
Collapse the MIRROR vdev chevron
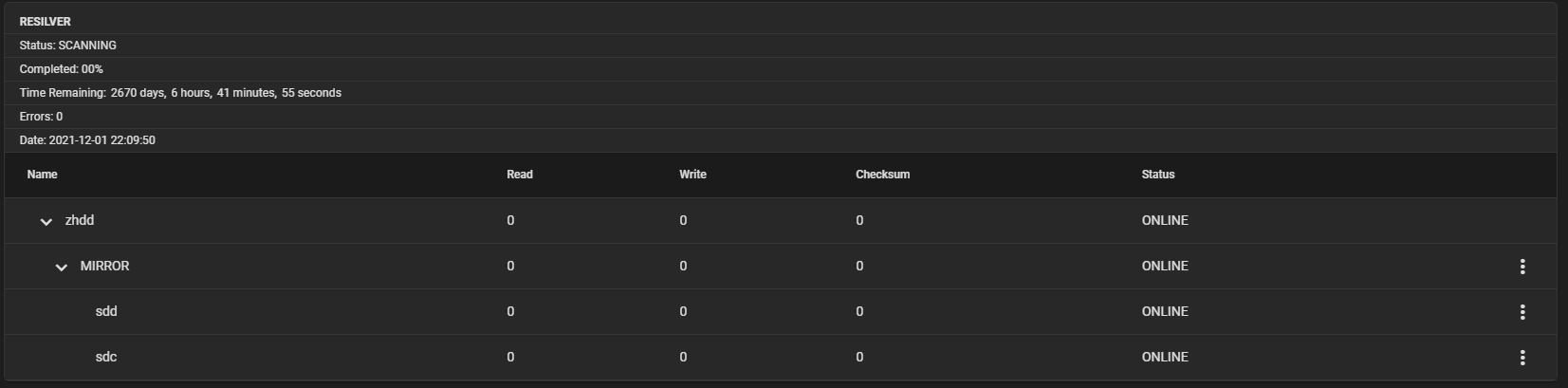(61, 267)
